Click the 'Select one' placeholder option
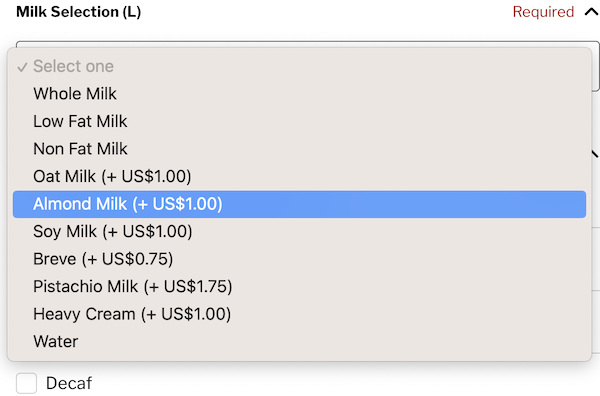 pos(299,66)
